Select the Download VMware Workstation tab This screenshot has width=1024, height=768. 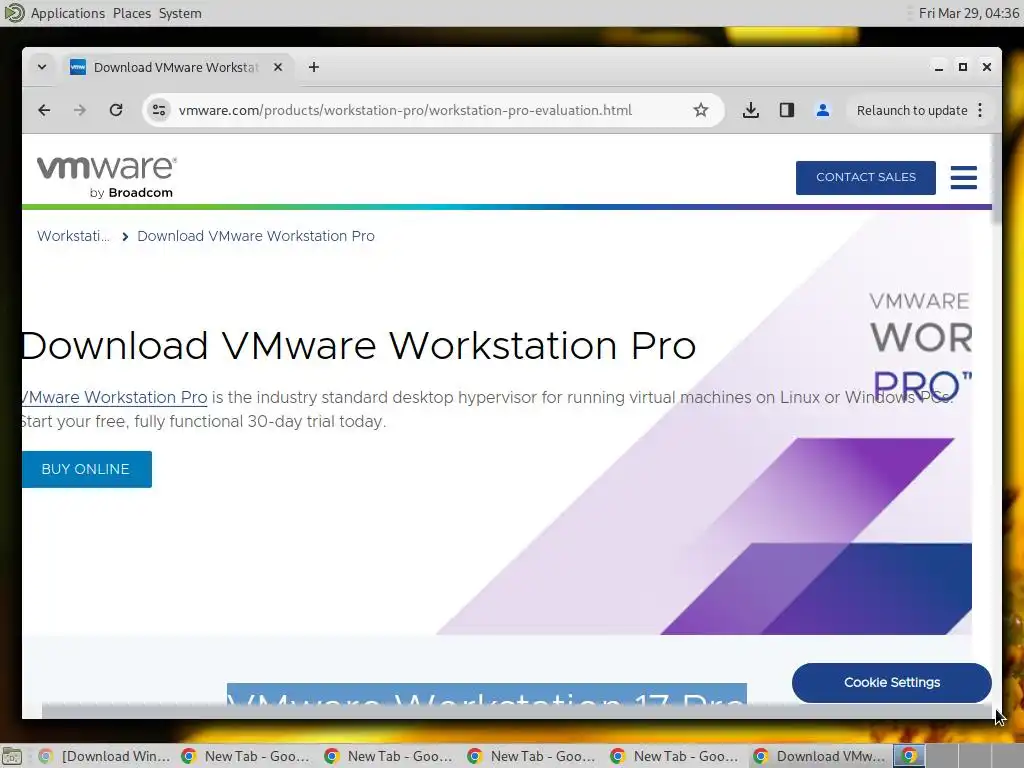[x=176, y=67]
